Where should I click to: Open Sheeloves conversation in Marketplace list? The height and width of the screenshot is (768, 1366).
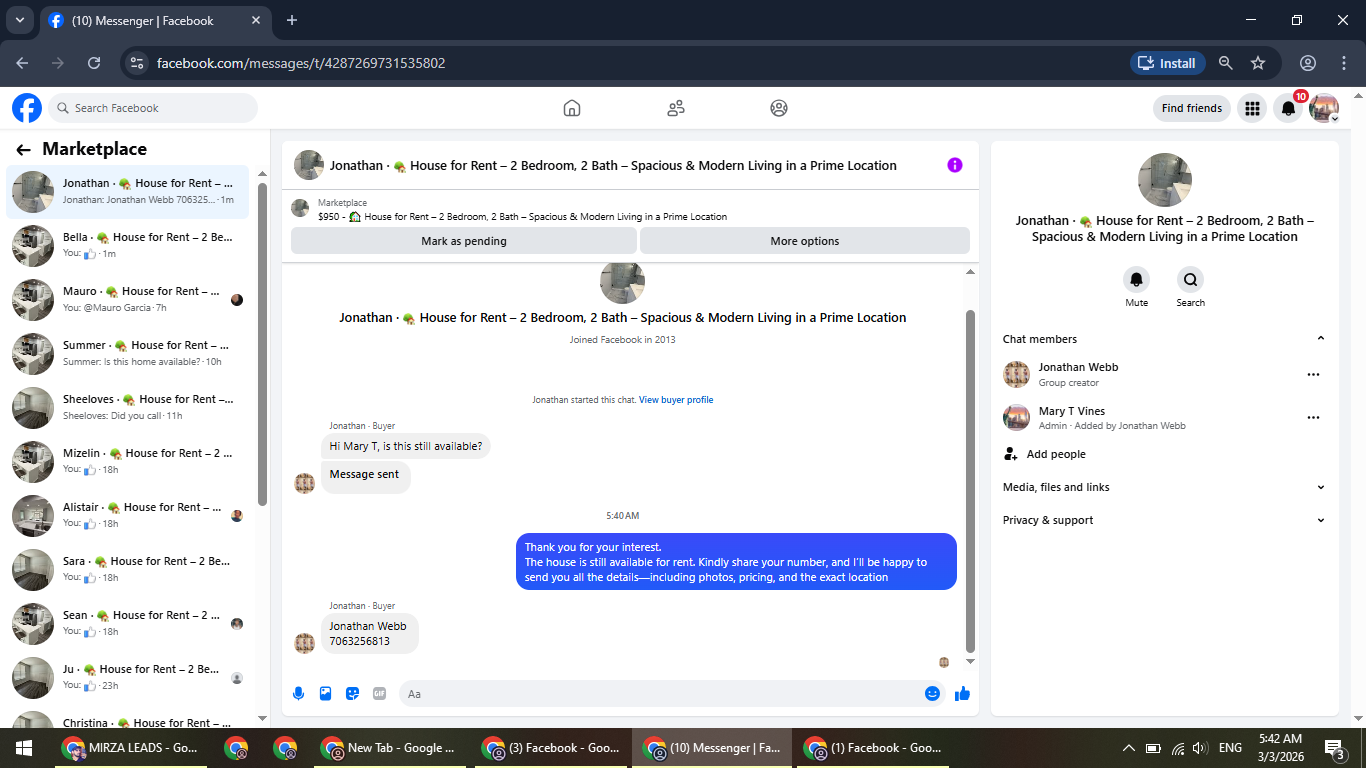click(x=128, y=408)
